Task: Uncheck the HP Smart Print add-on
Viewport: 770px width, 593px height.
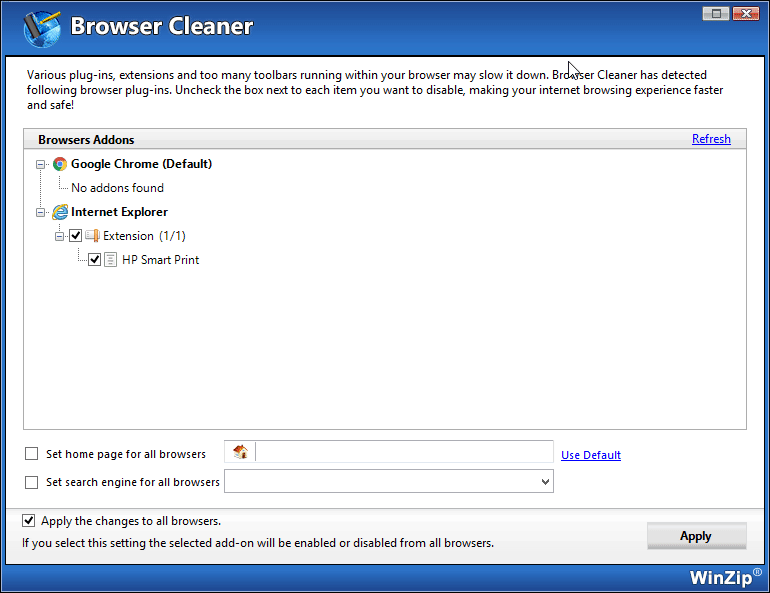Action: point(95,260)
